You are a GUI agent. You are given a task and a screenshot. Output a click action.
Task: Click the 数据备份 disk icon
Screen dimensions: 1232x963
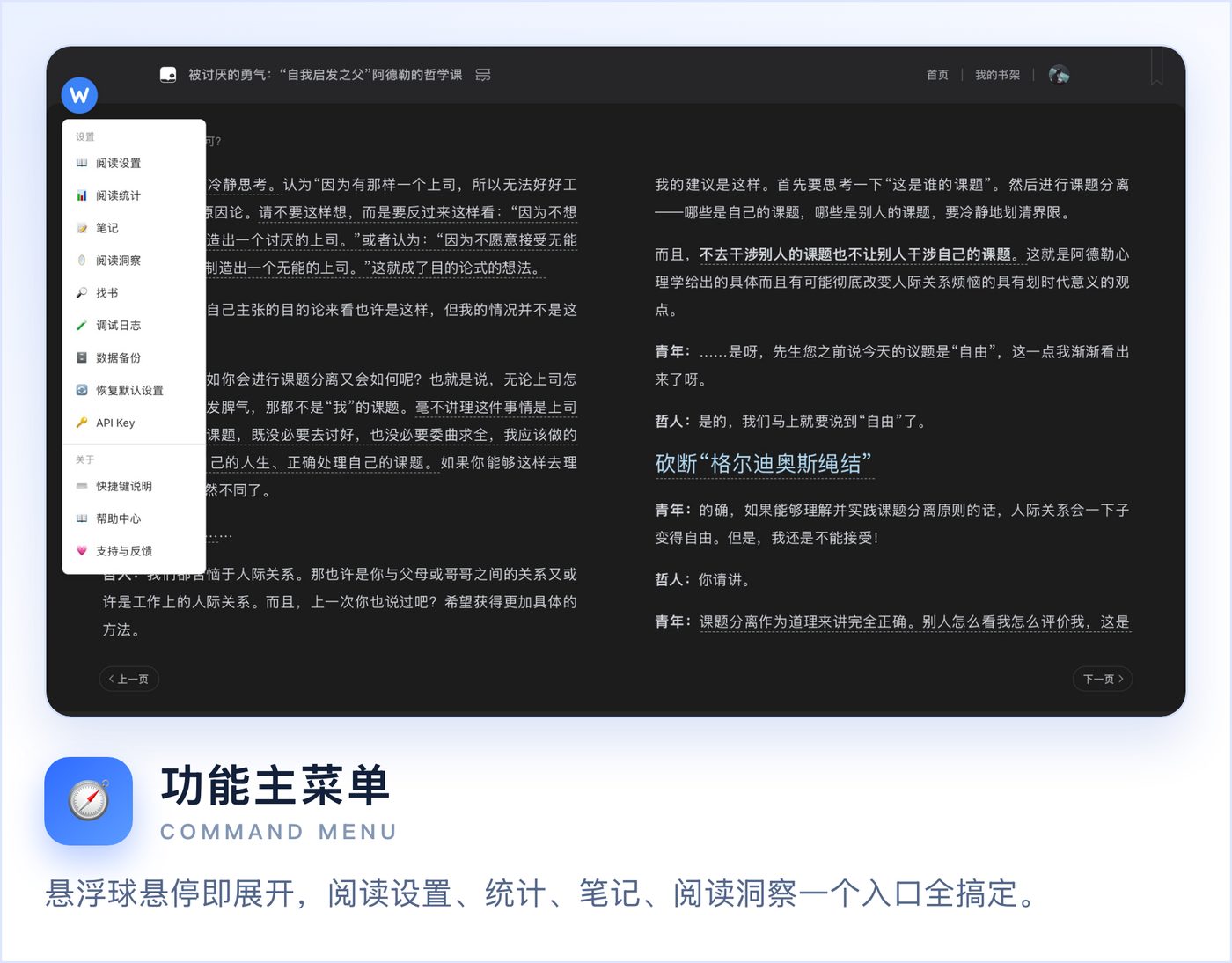coord(82,358)
